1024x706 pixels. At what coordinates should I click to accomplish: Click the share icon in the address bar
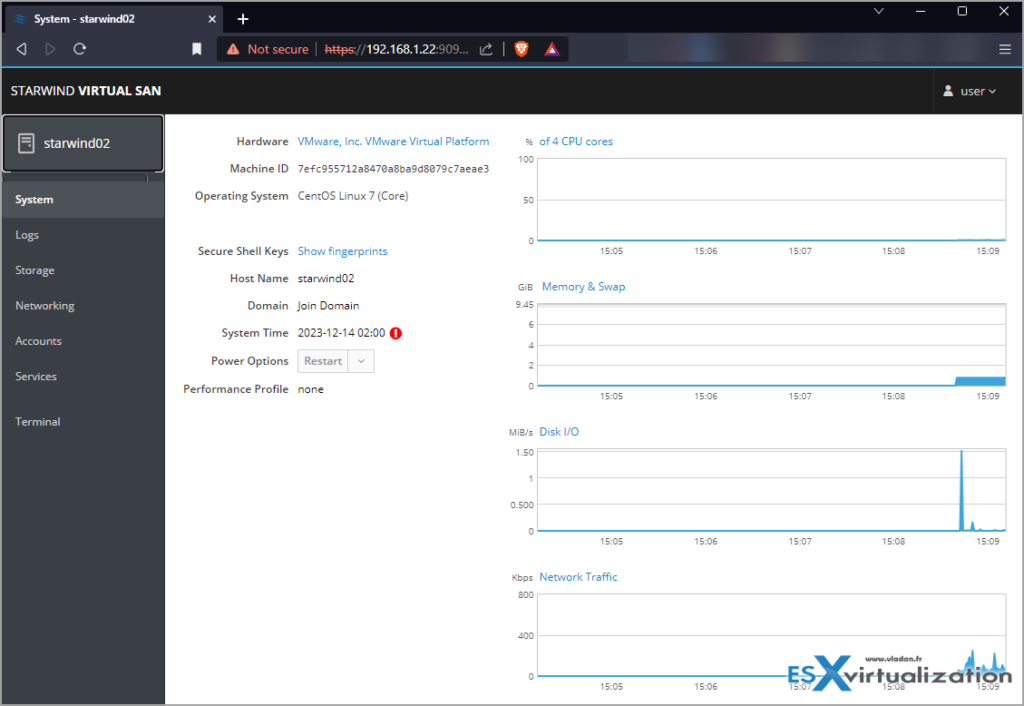pyautogui.click(x=485, y=48)
